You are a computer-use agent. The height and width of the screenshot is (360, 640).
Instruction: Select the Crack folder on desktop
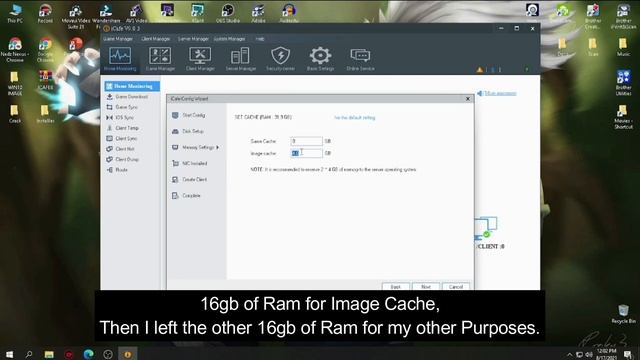tap(15, 114)
